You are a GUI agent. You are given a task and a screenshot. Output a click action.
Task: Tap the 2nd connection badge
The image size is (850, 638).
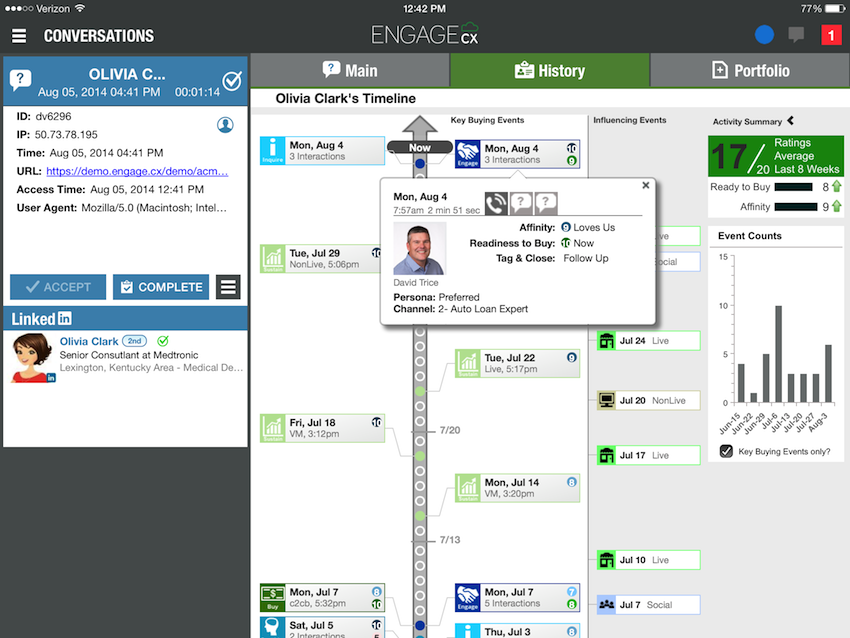[x=134, y=341]
